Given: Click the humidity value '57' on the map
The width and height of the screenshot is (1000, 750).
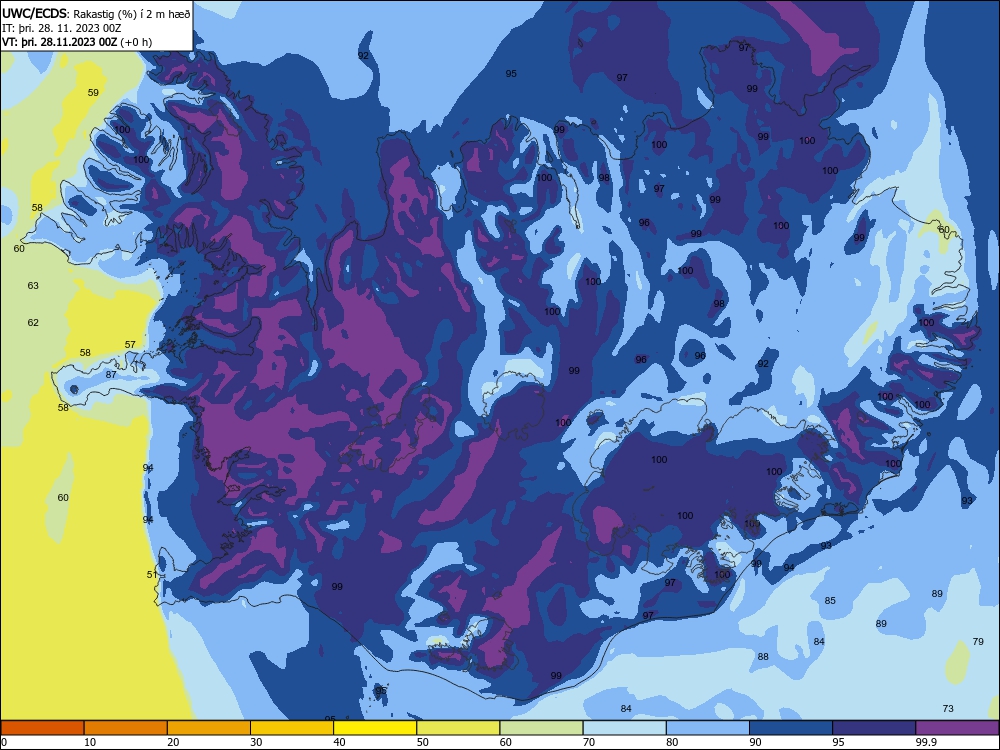Looking at the screenshot, I should click(x=130, y=344).
